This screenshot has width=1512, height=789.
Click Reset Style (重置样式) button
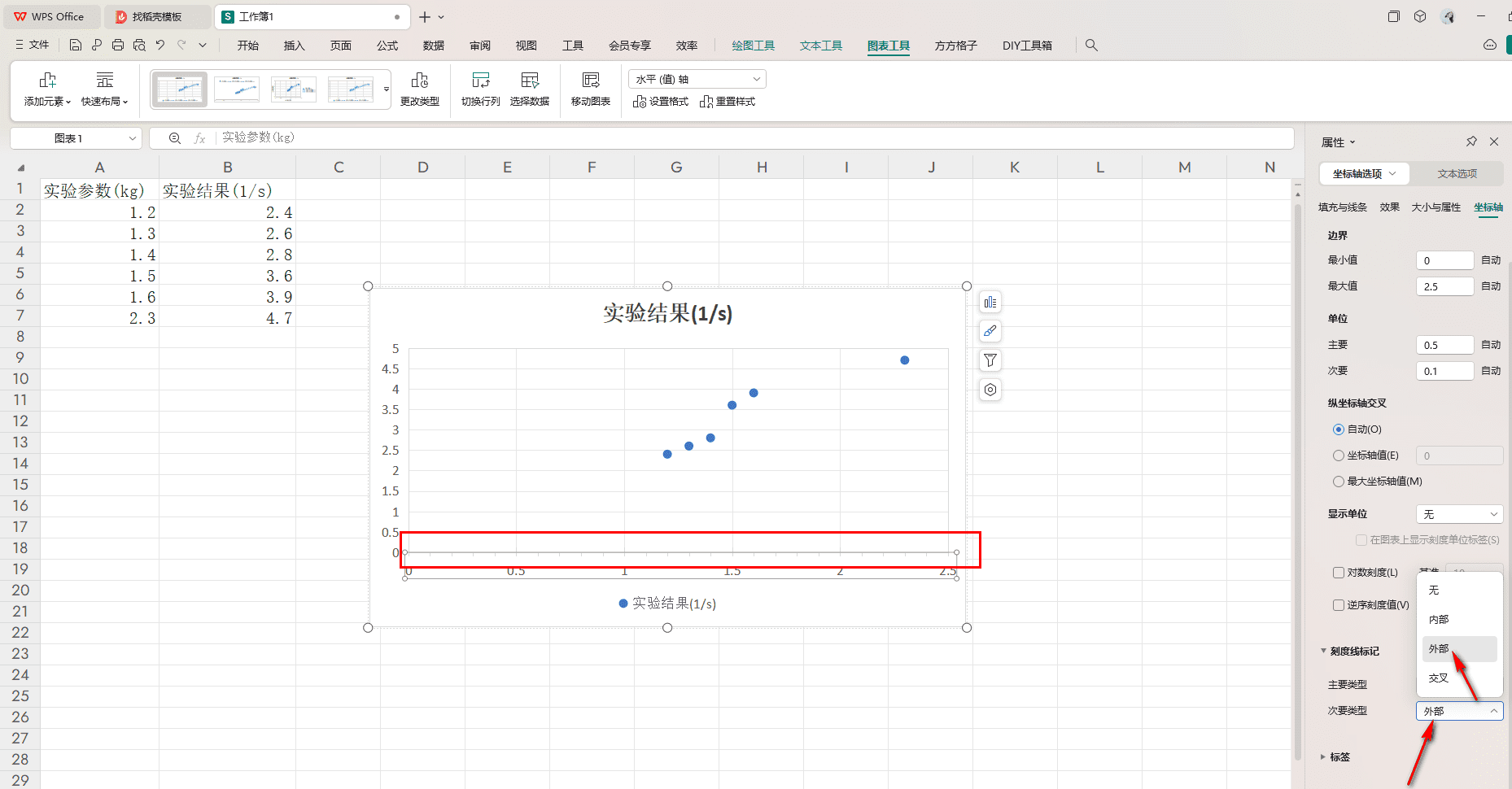(728, 102)
